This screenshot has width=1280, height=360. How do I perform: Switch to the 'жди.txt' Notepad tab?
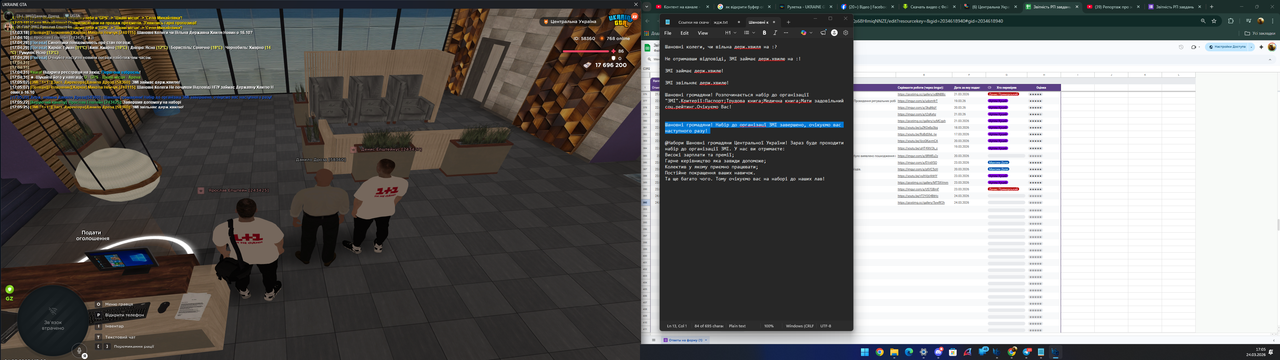726,22
